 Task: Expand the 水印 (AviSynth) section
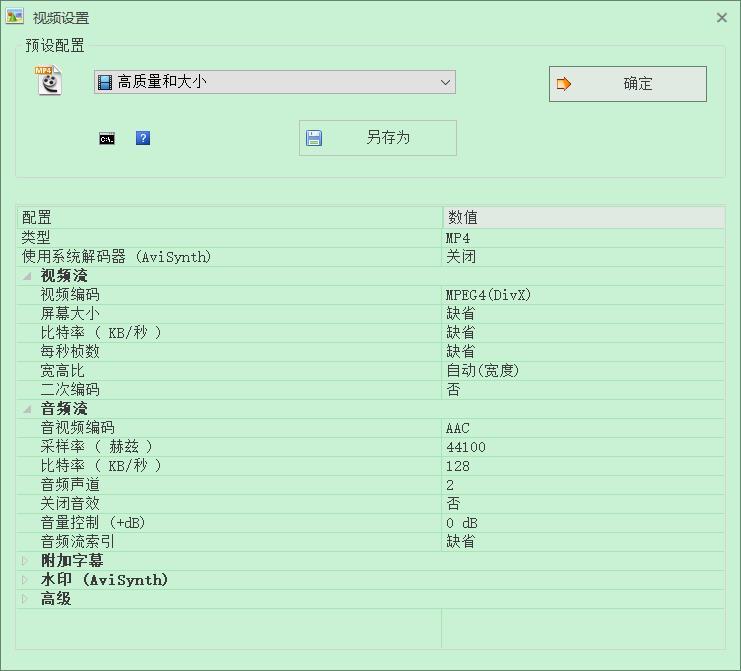click(25, 580)
